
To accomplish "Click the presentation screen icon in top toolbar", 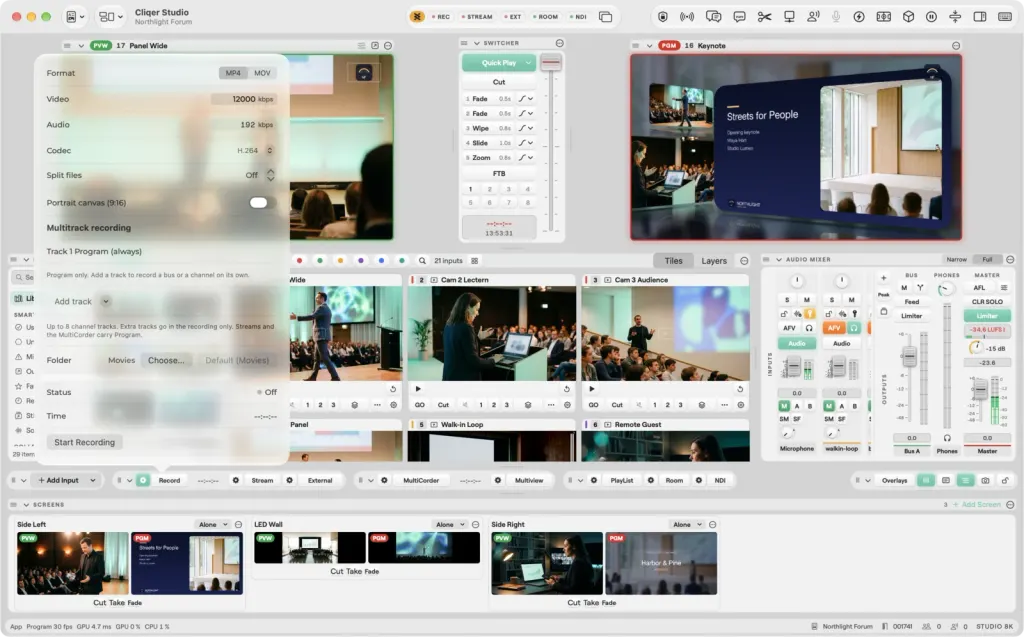I will 789,17.
